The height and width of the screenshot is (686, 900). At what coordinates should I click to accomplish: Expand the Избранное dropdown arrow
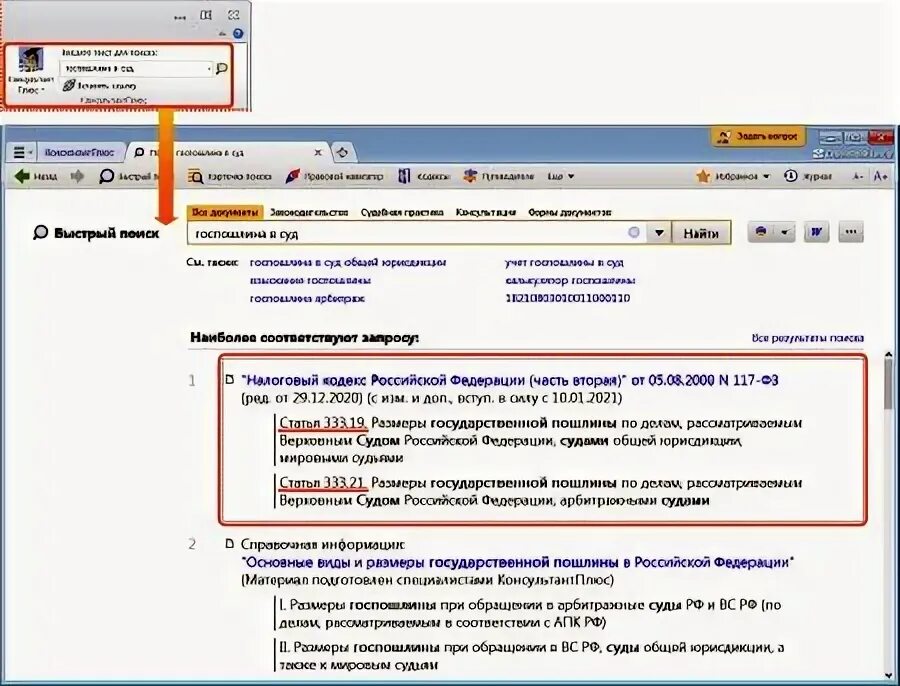pyautogui.click(x=766, y=176)
